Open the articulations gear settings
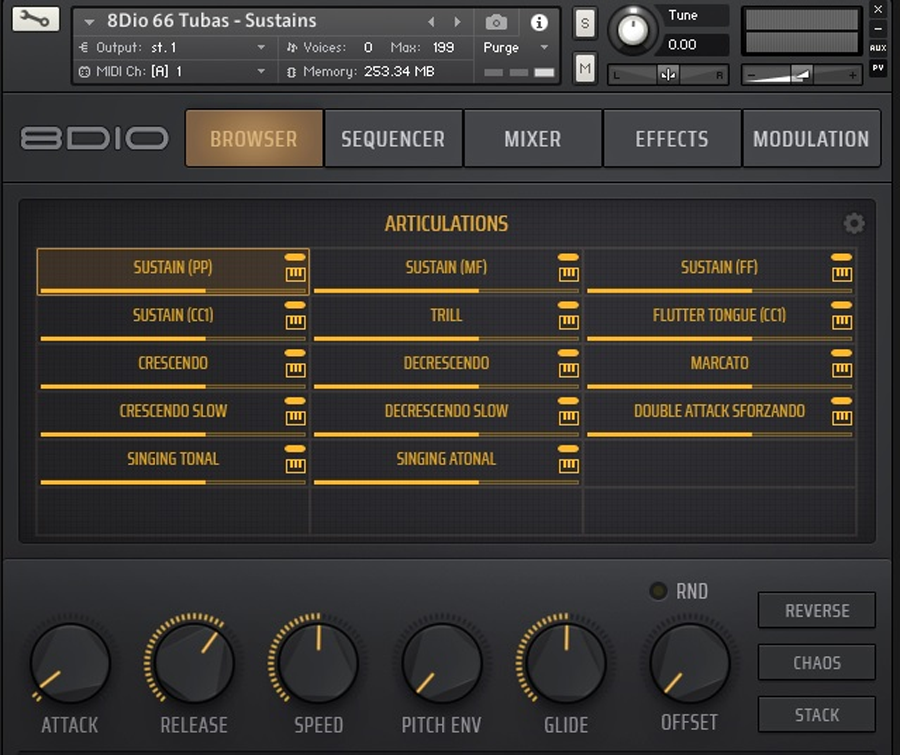The image size is (900, 755). (854, 223)
